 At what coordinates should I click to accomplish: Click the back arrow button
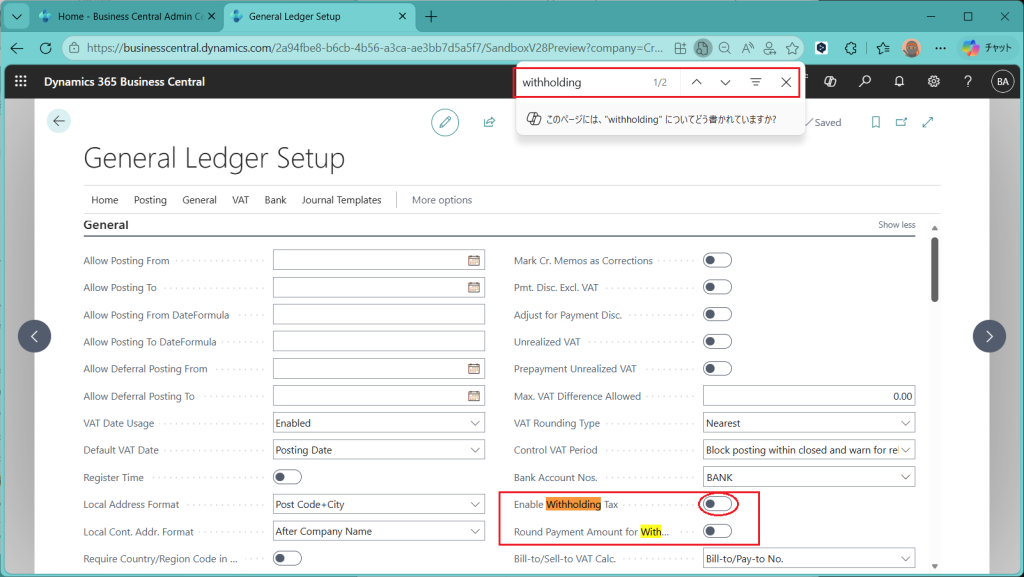[x=59, y=121]
